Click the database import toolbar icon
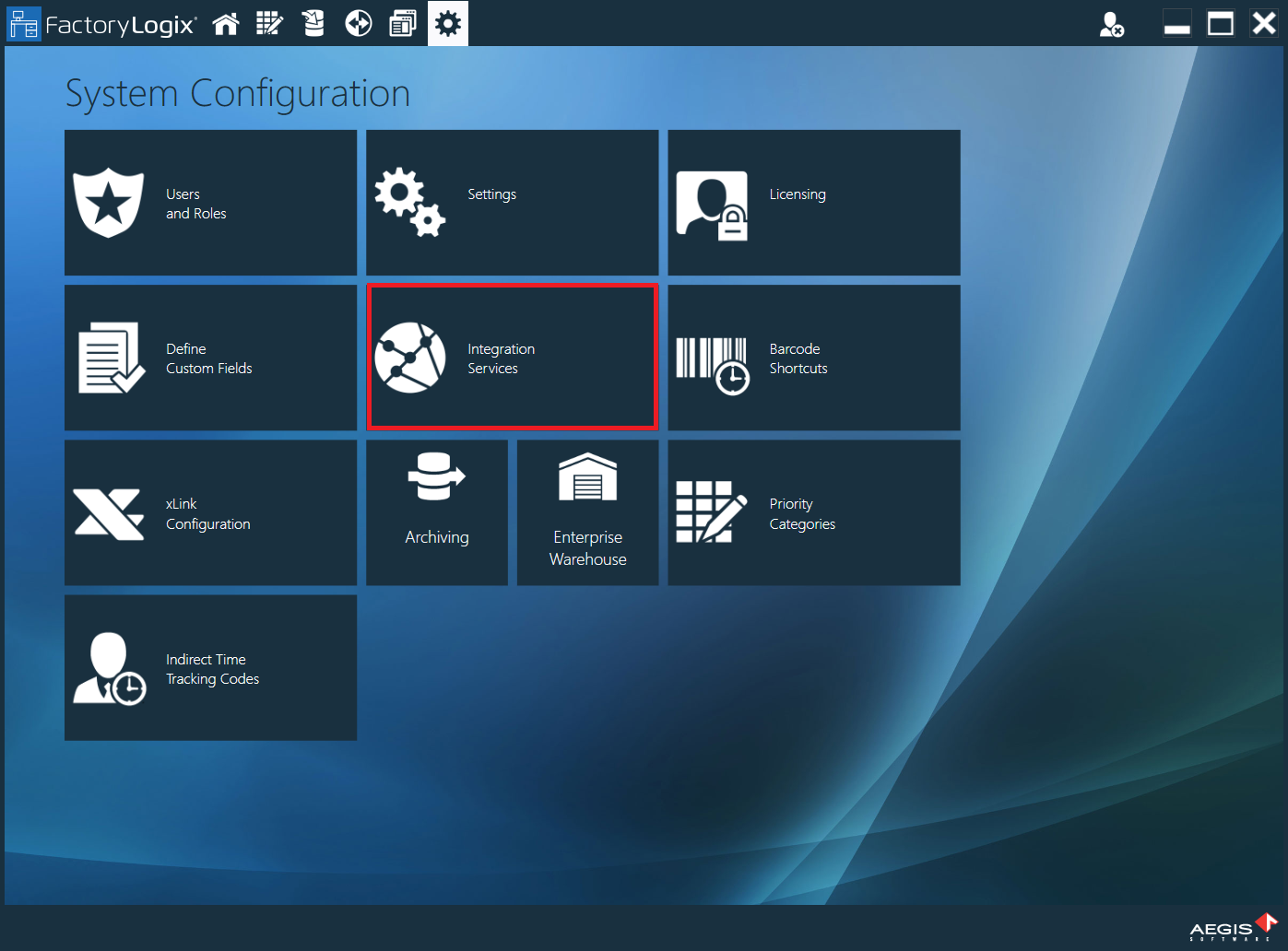This screenshot has width=1288, height=951. click(x=313, y=23)
